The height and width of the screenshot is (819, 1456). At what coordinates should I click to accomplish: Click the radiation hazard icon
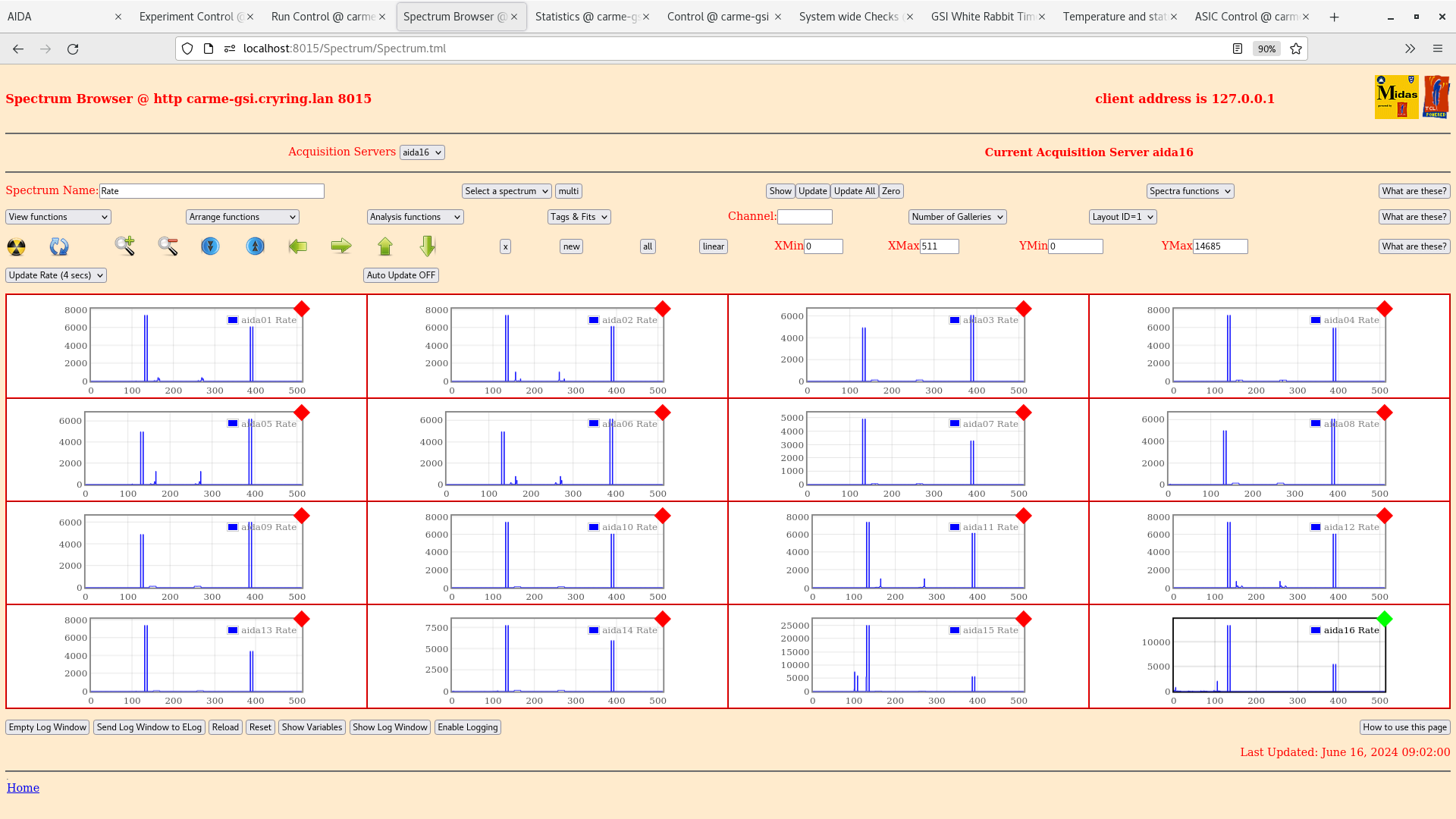[x=16, y=246]
